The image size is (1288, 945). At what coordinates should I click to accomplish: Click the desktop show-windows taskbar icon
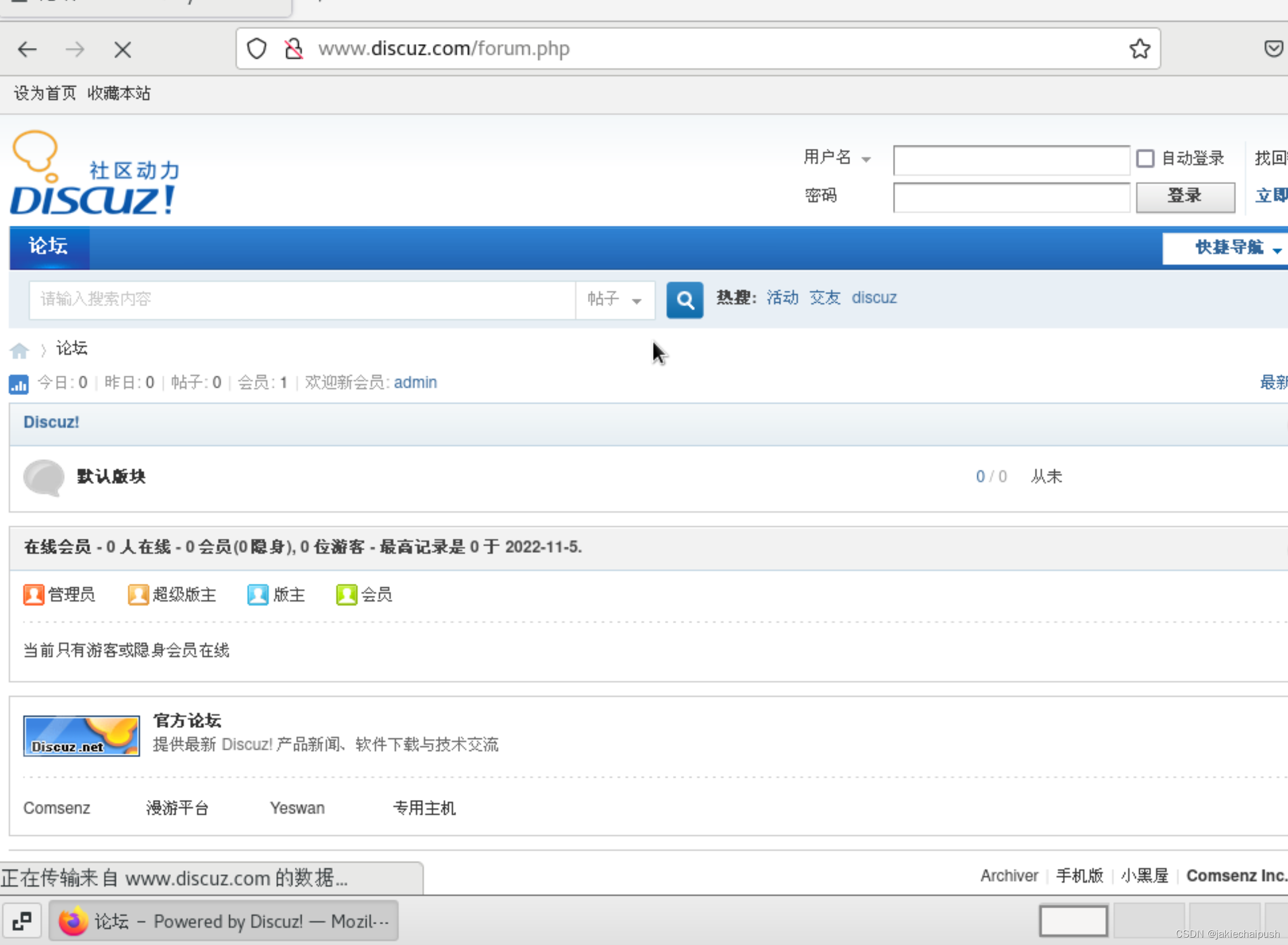tap(22, 921)
